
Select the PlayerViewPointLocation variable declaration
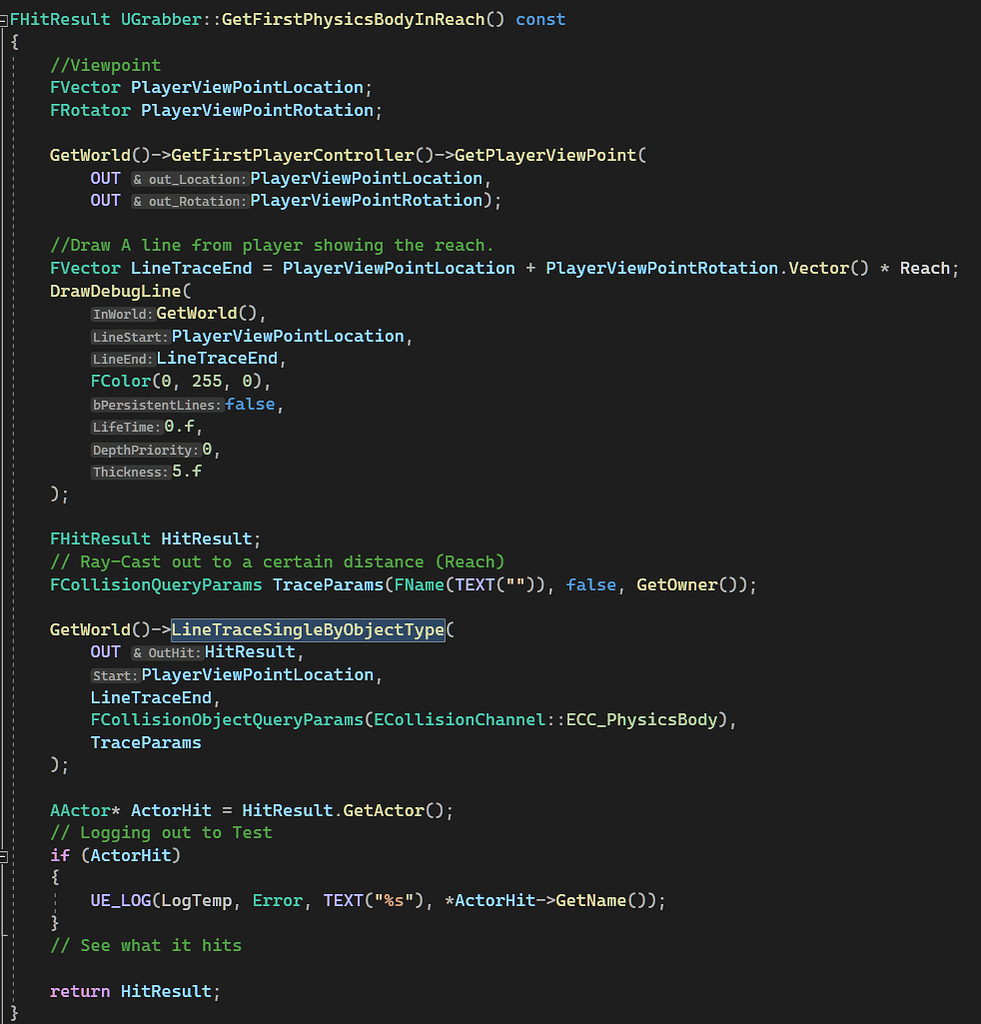(247, 87)
